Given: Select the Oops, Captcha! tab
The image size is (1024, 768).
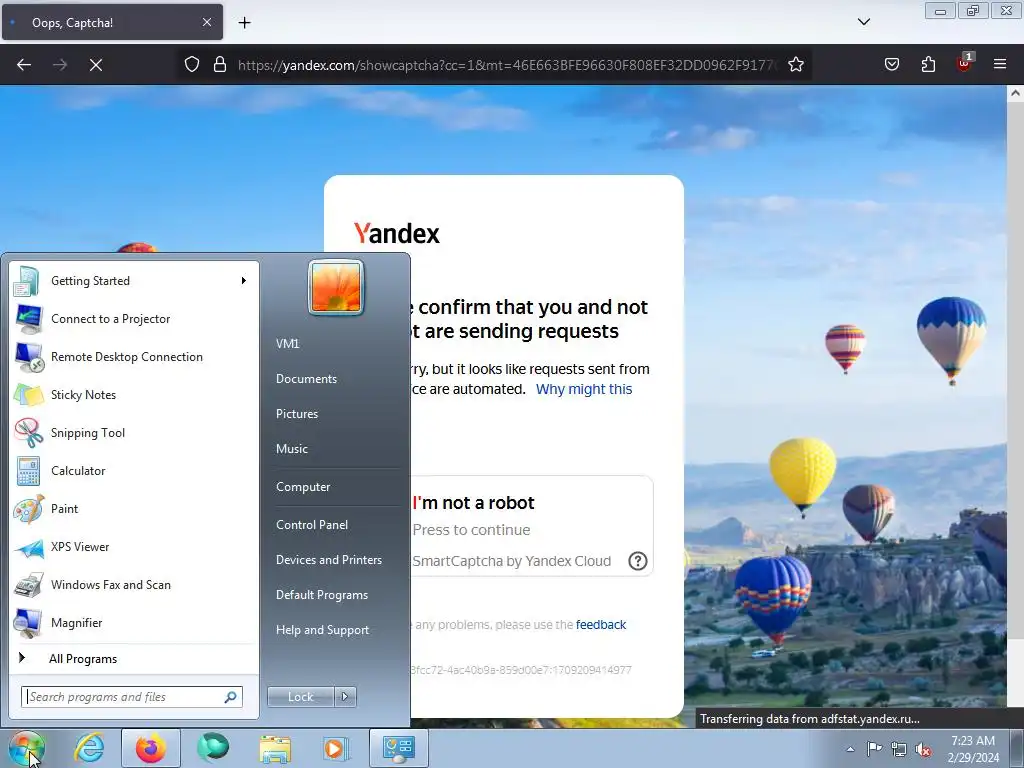Looking at the screenshot, I should (112, 22).
